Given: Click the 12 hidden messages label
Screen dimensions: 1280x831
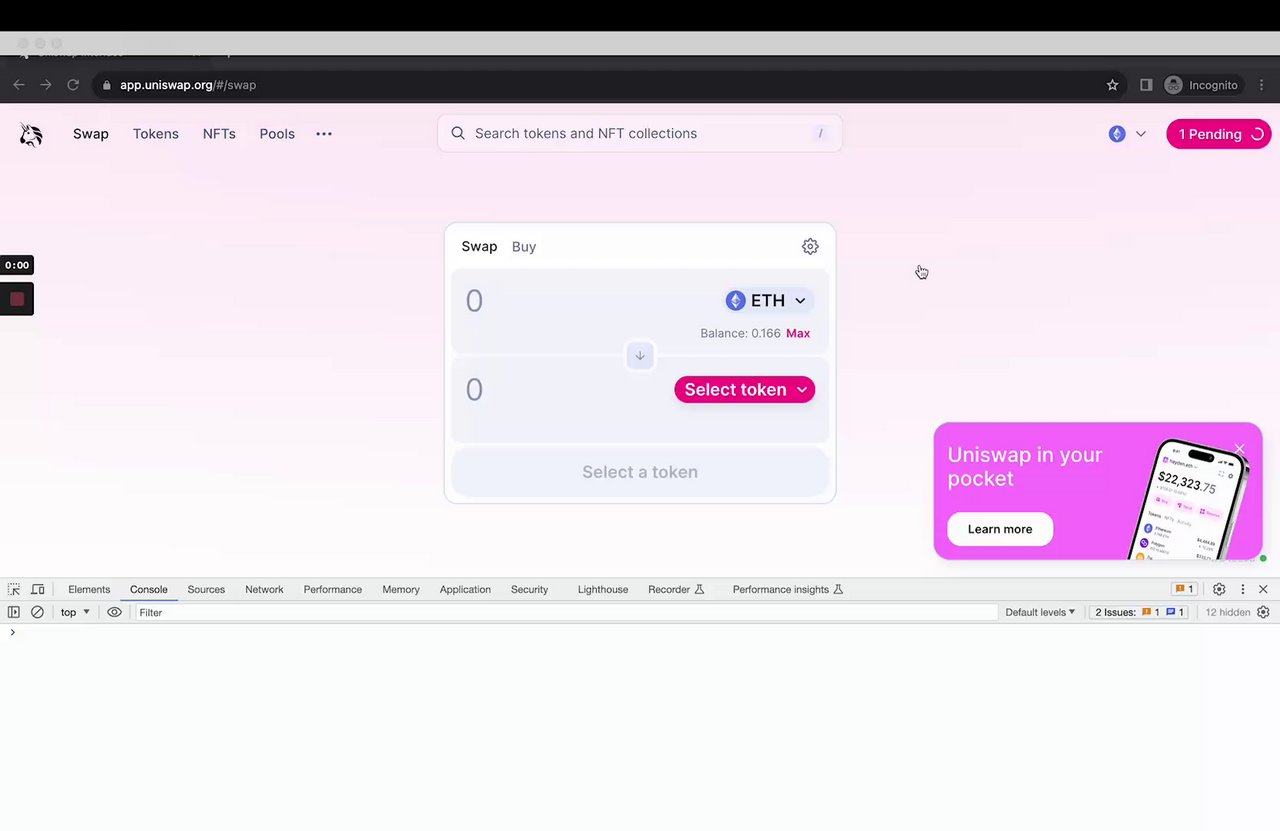Looking at the screenshot, I should tap(1228, 612).
